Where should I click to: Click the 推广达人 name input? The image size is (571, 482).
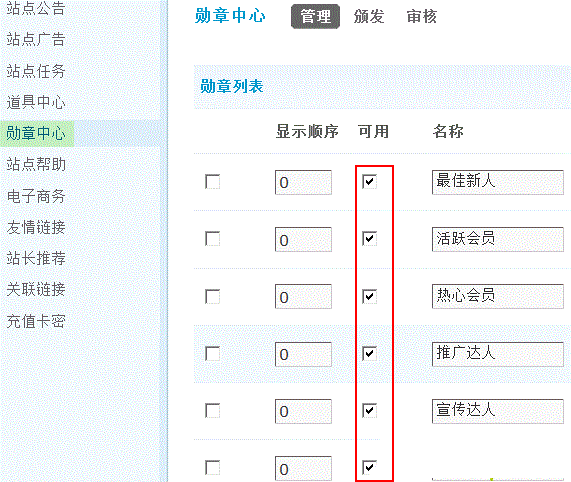click(498, 354)
